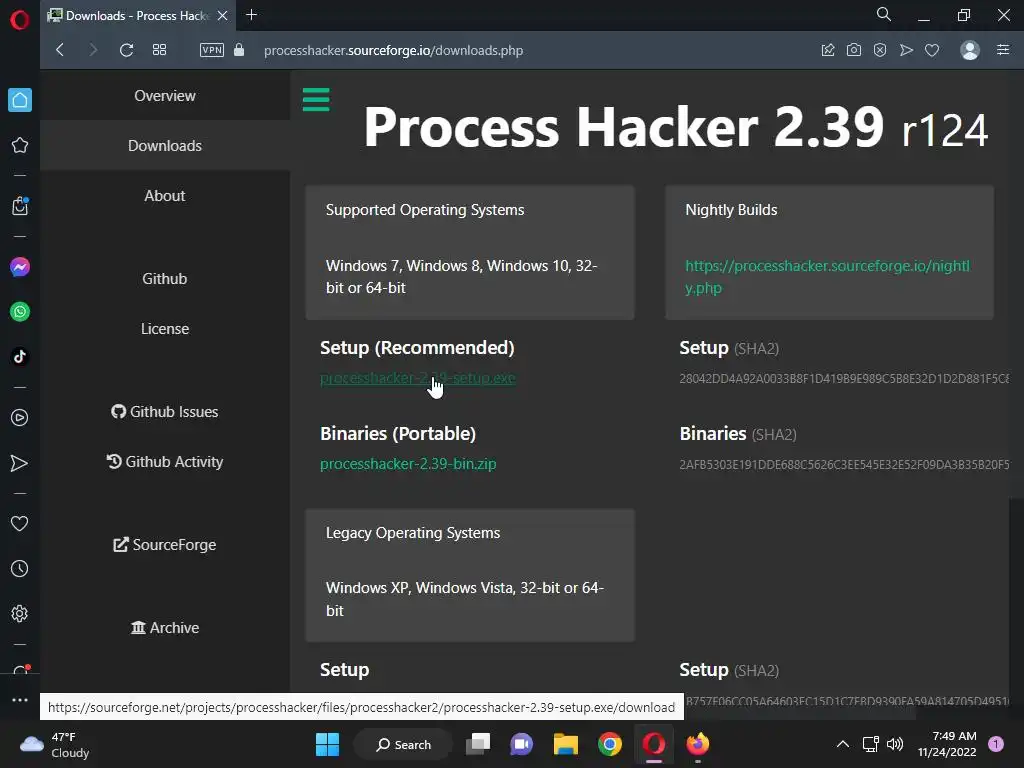Open the Github menu item

(165, 278)
